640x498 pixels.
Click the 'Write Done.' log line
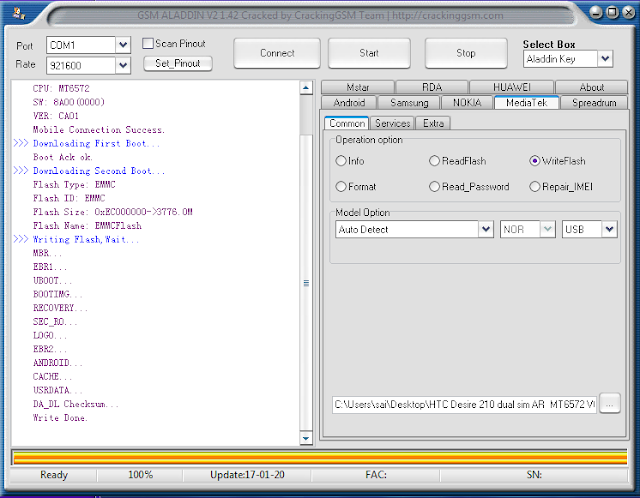tap(60, 418)
